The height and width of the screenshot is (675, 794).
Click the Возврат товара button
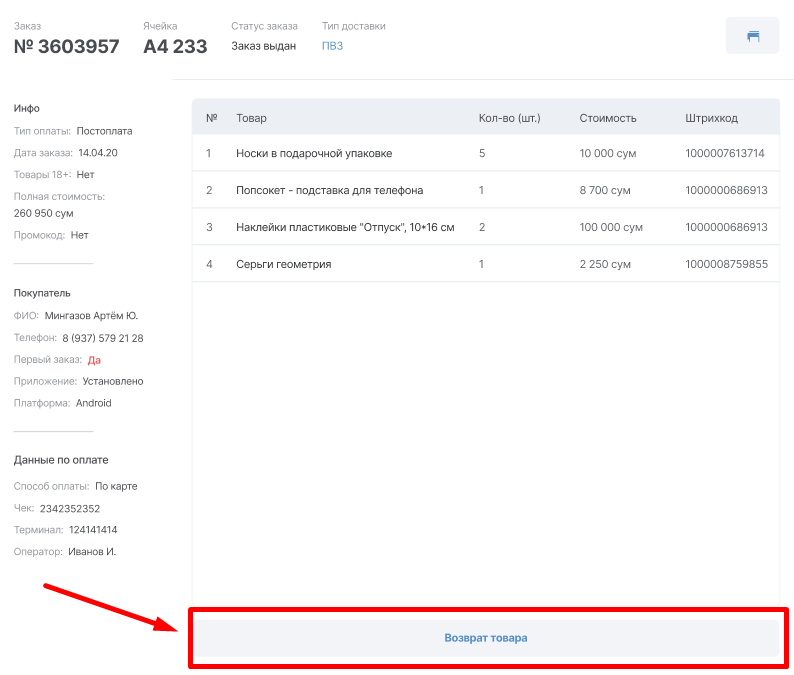pos(486,638)
